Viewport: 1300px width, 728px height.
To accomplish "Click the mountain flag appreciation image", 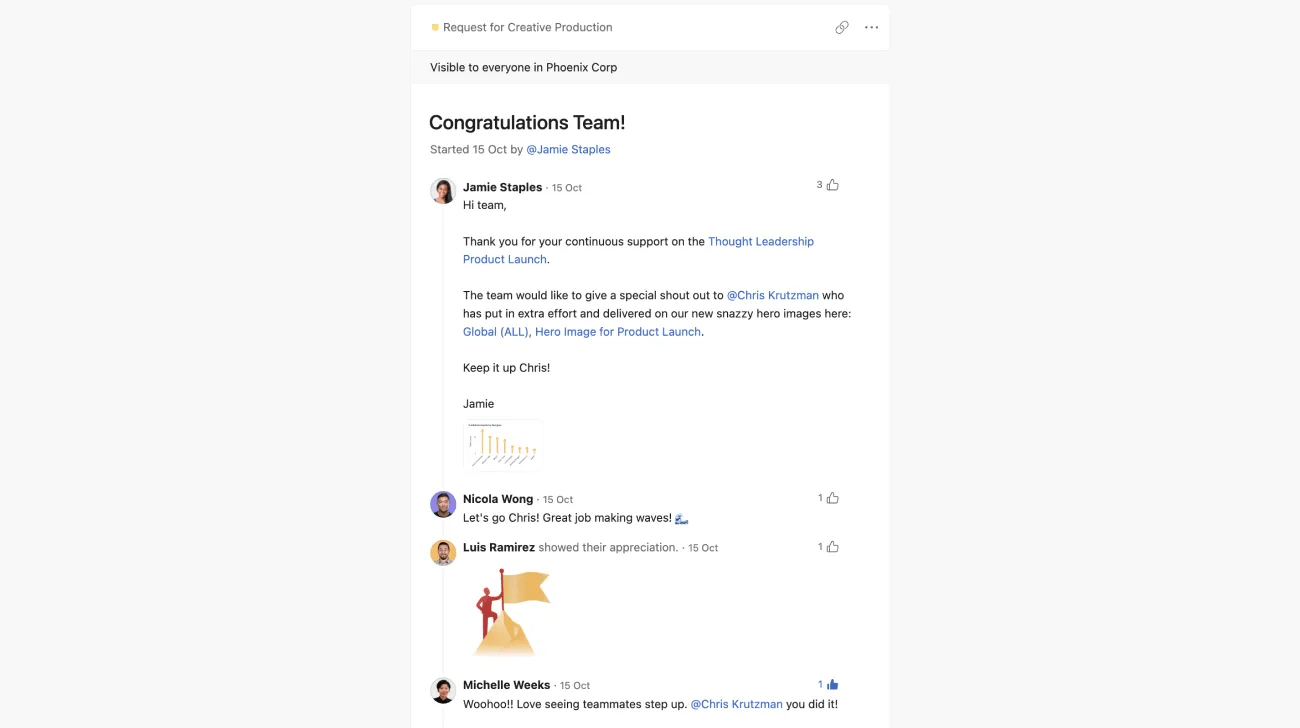I will tap(510, 610).
